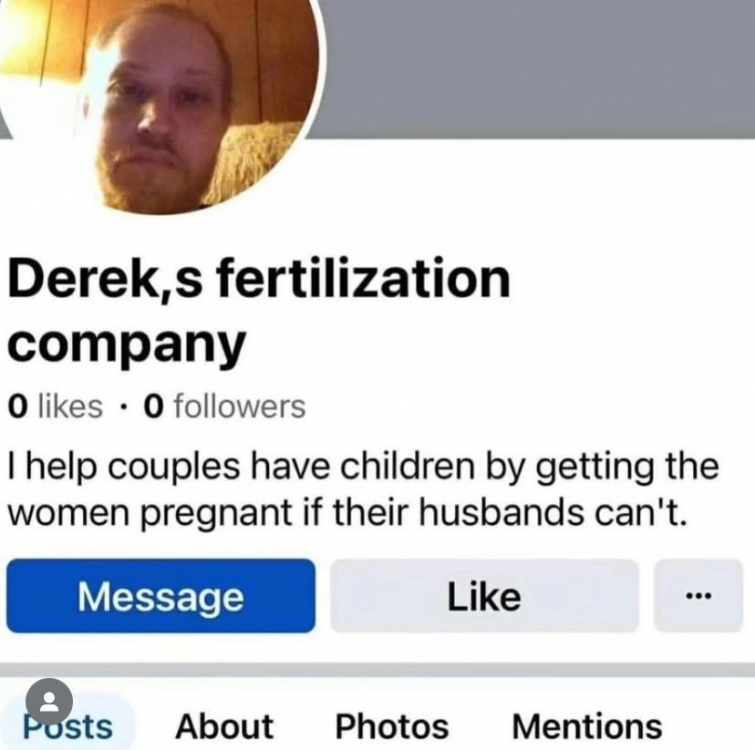Open the 0 followers list
The image size is (755, 750).
click(x=225, y=406)
